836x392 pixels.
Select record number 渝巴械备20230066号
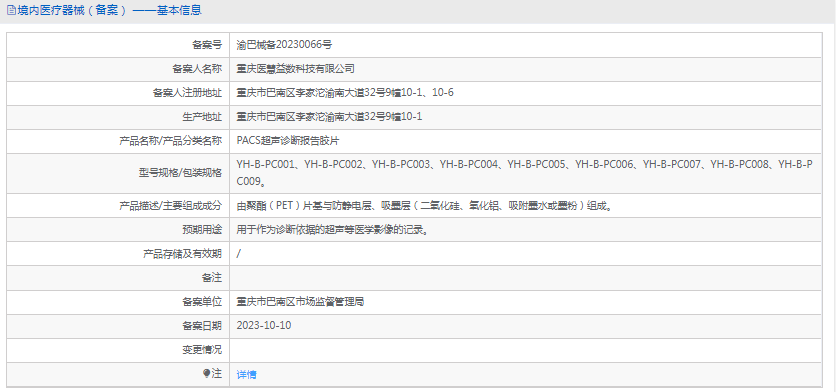click(x=284, y=45)
